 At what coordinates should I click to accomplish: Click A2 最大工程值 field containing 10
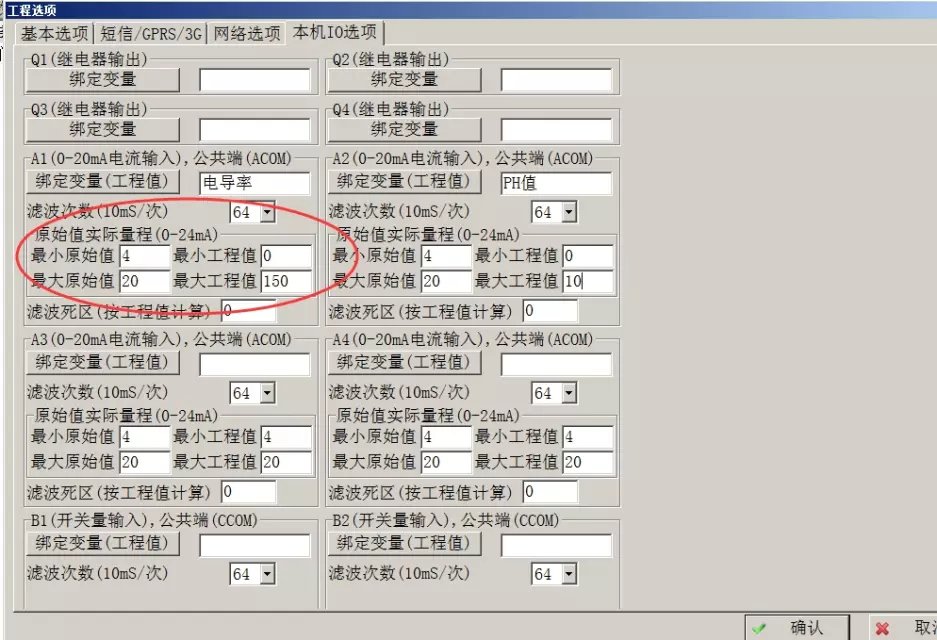coord(587,281)
